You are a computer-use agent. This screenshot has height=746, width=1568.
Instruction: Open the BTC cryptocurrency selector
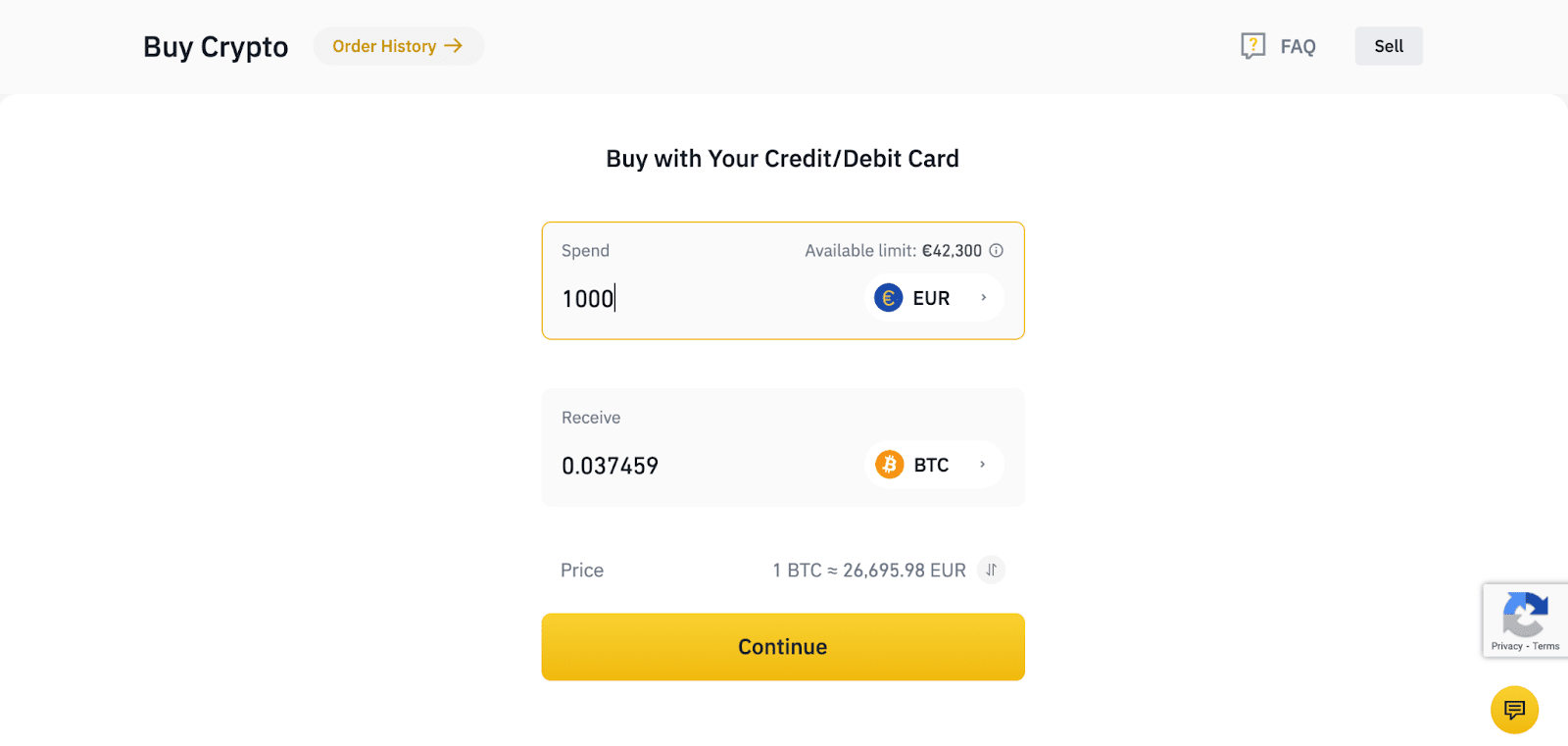point(931,464)
